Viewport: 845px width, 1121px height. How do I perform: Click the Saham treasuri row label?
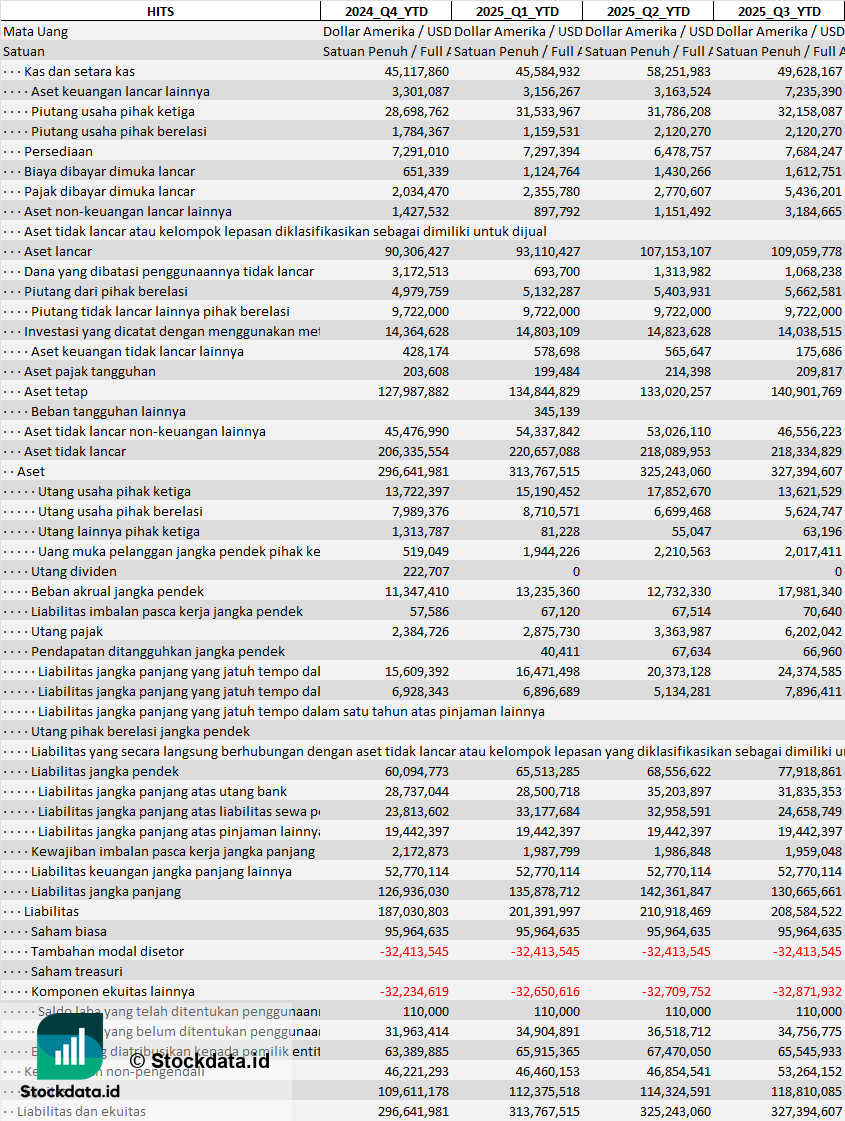click(76, 972)
